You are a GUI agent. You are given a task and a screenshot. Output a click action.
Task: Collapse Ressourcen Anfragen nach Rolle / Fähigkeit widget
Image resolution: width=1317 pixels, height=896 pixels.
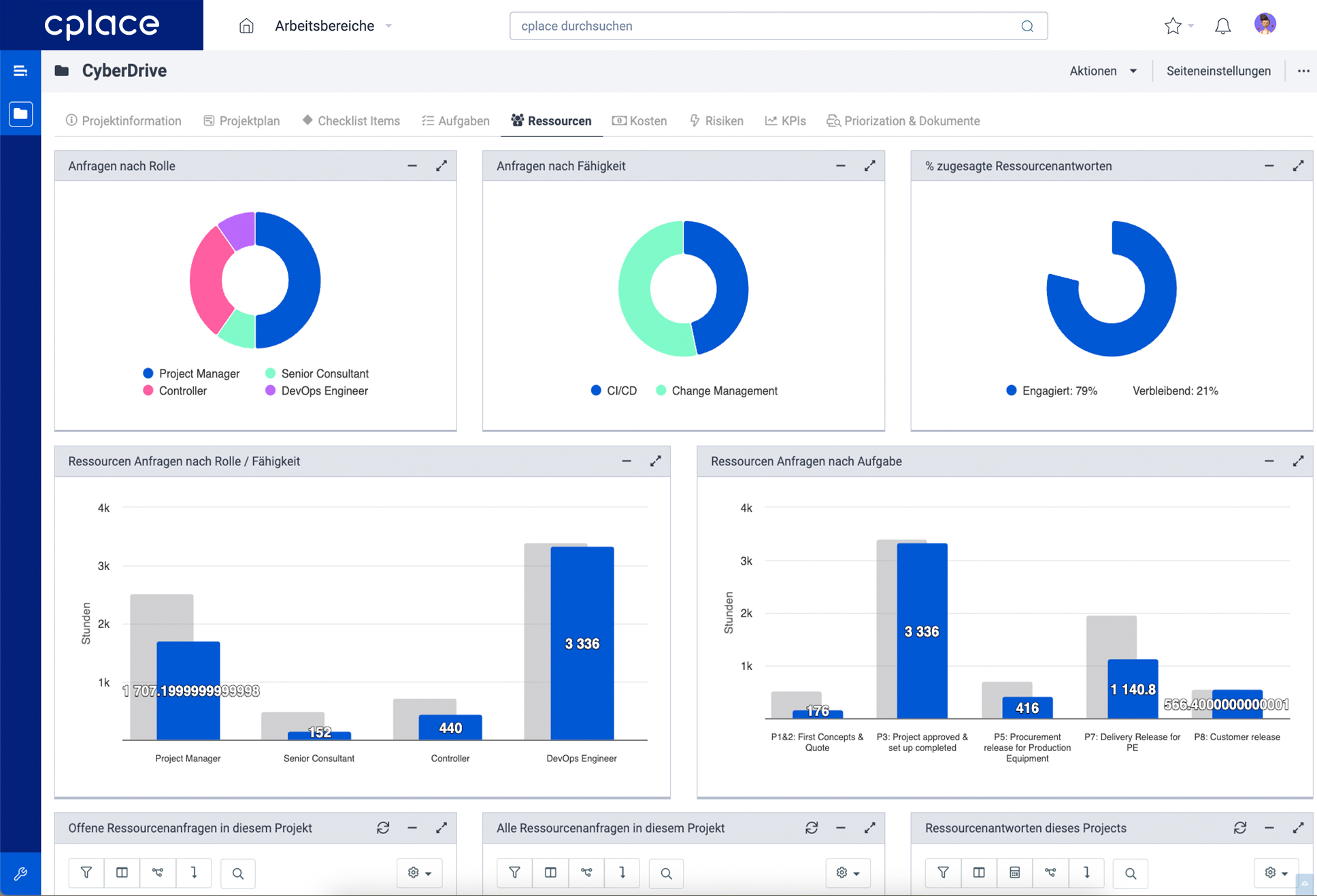[x=627, y=461]
